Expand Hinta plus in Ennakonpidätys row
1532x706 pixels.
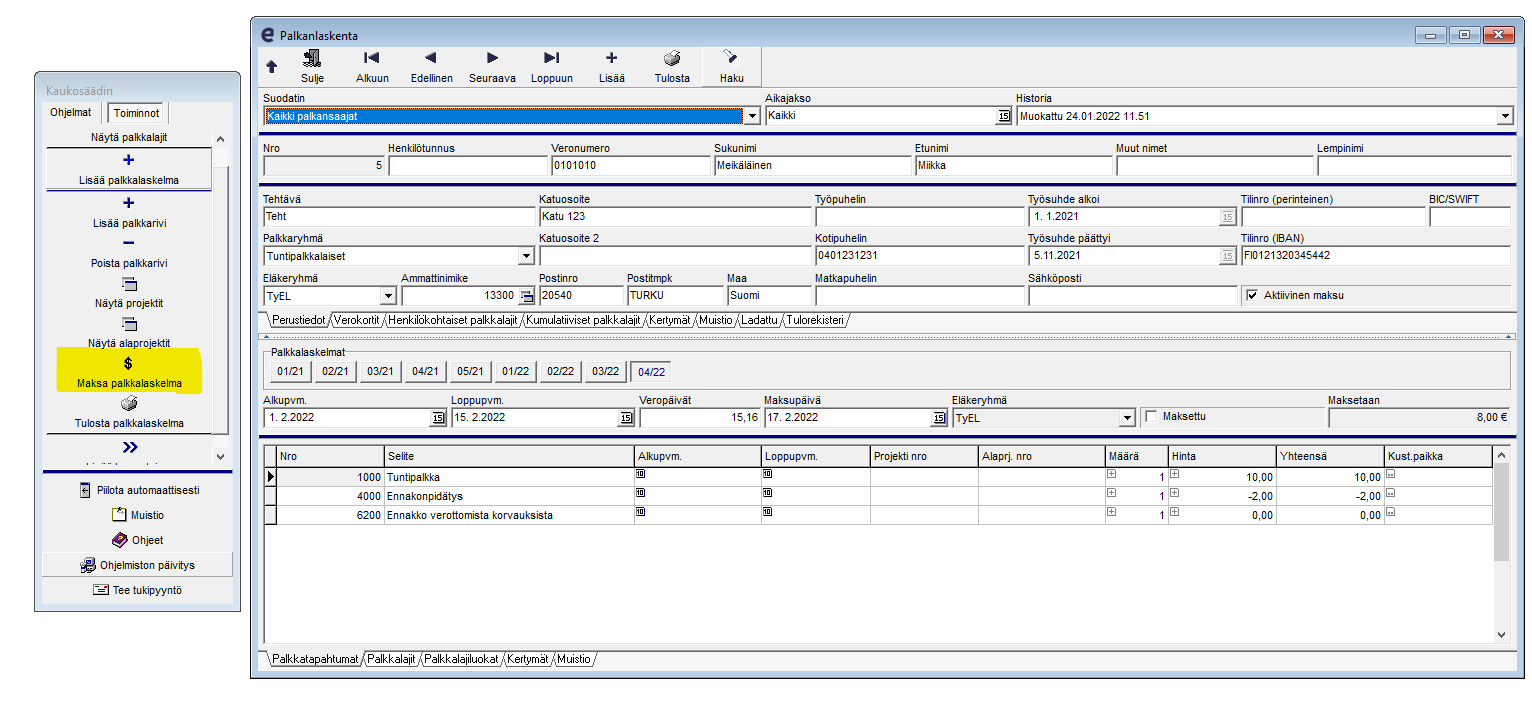point(1175,492)
